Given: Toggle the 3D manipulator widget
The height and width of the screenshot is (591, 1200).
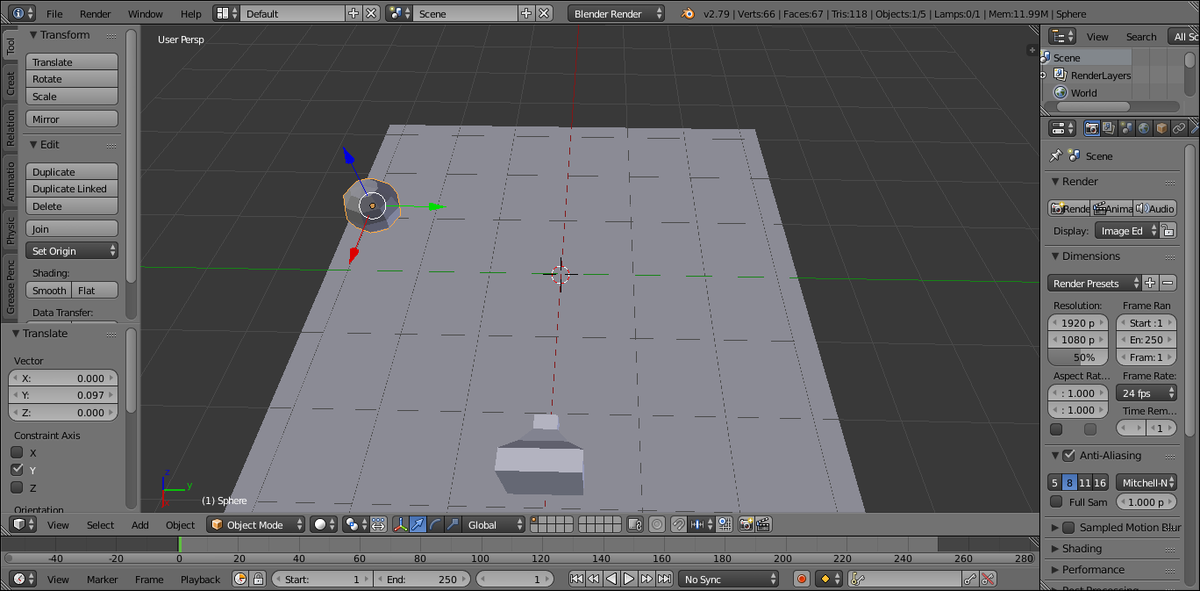Looking at the screenshot, I should [400, 524].
